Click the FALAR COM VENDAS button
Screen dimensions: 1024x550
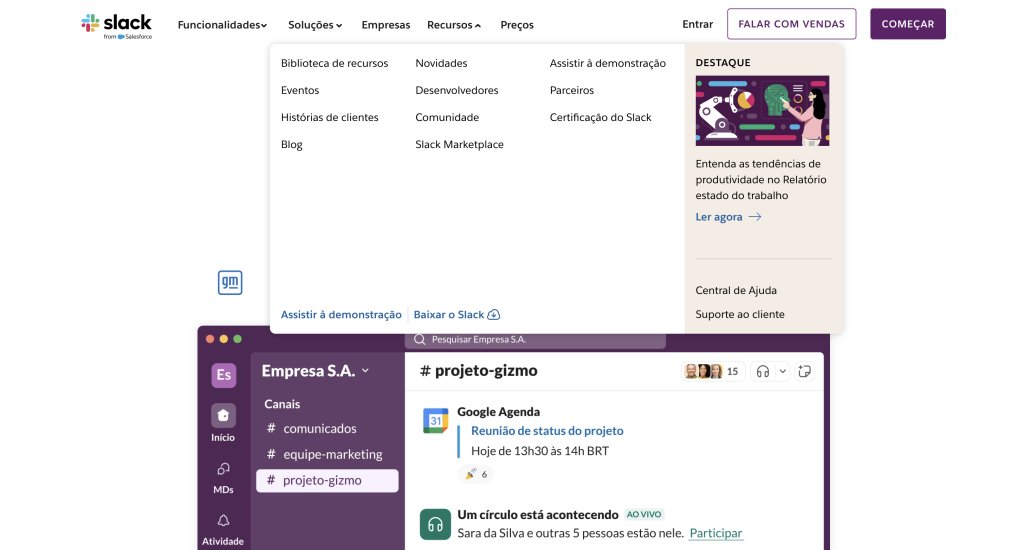[792, 24]
